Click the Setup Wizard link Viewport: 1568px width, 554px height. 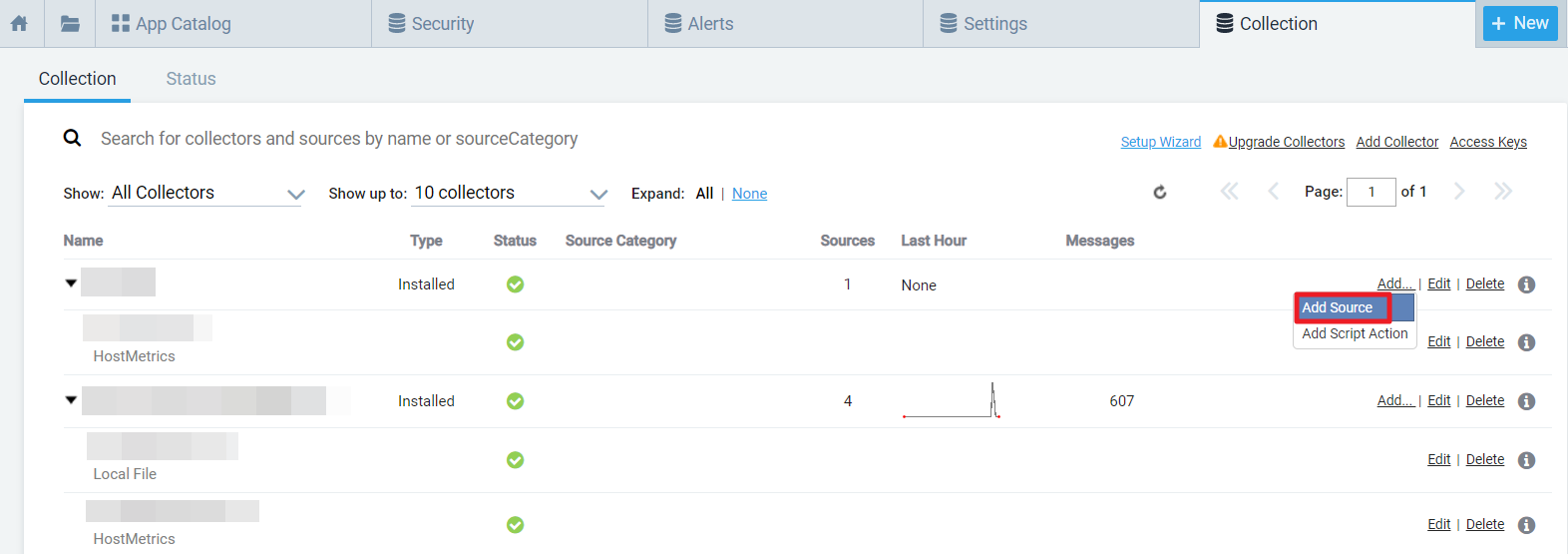point(1160,142)
